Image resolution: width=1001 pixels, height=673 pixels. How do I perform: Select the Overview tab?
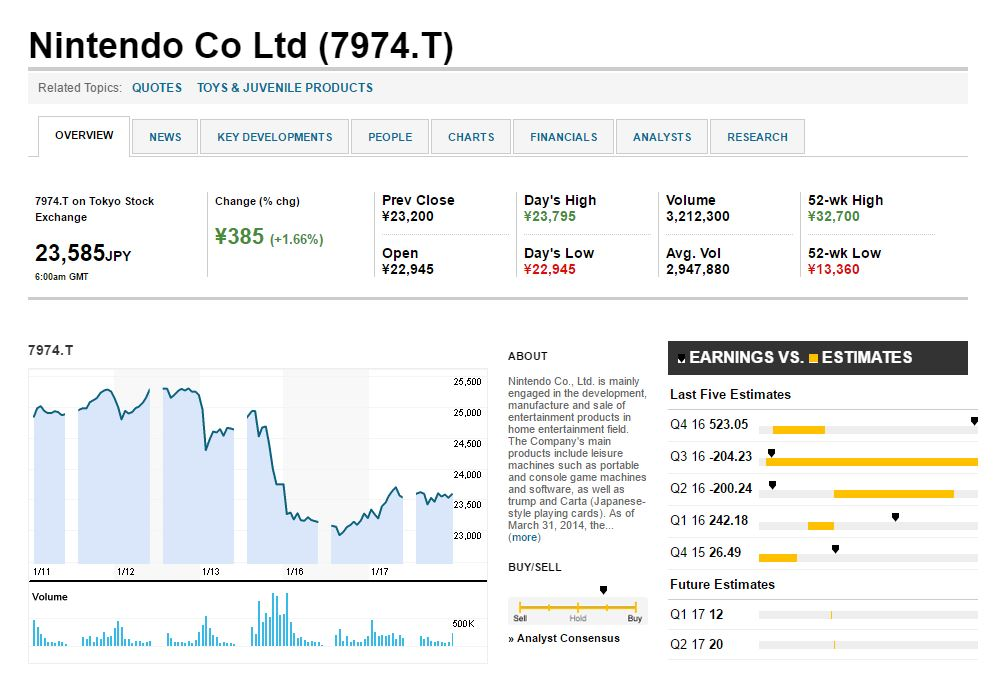coord(84,136)
